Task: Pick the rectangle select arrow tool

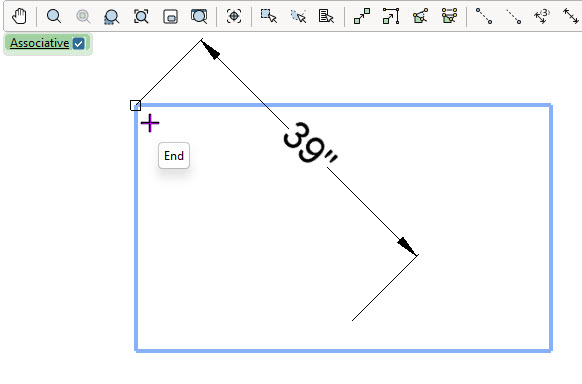Action: point(269,16)
